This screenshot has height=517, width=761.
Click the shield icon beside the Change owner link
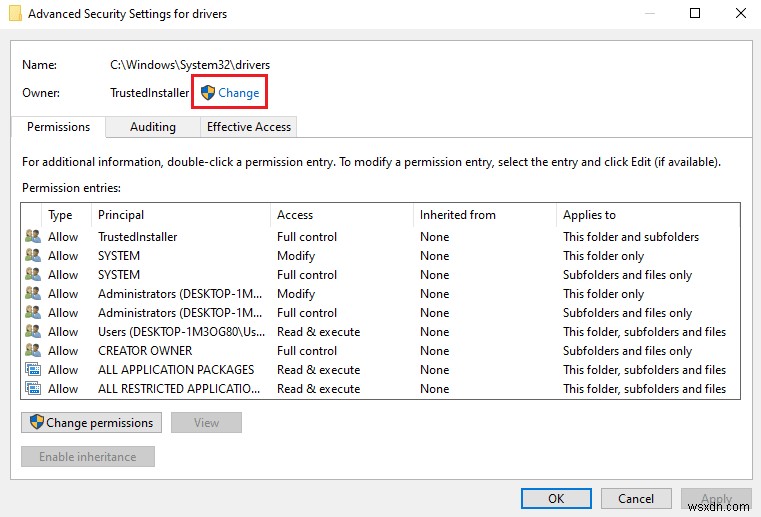coord(208,92)
